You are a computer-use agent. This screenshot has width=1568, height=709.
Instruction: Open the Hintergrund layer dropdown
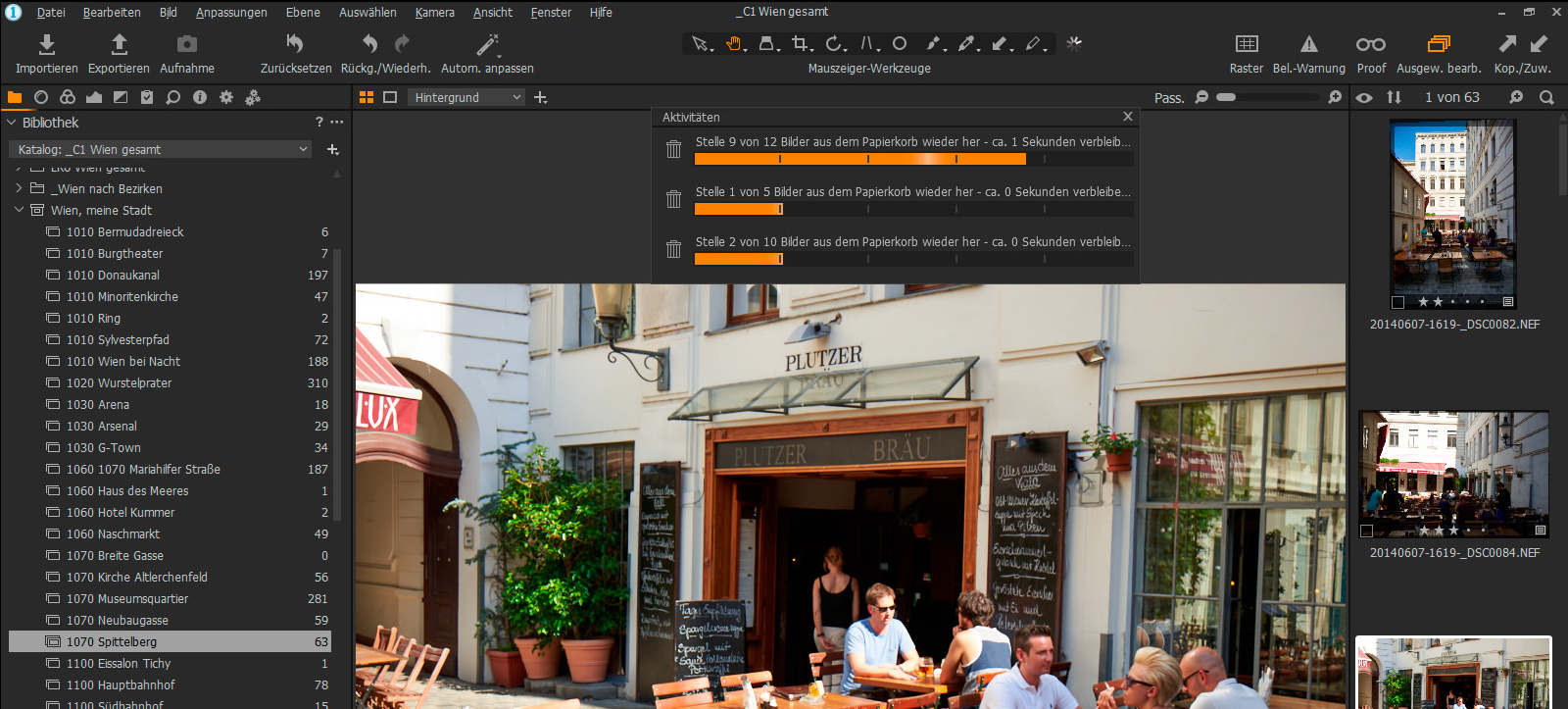[x=466, y=97]
